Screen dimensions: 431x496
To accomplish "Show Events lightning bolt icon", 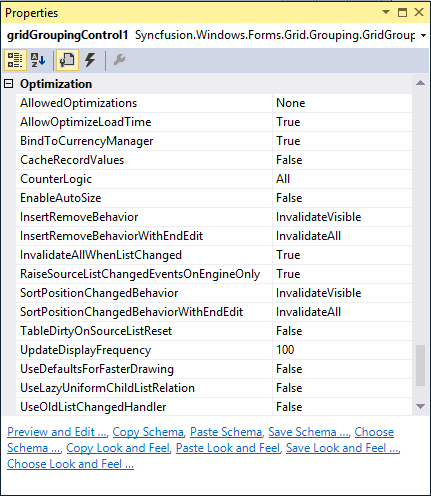I will tap(90, 60).
